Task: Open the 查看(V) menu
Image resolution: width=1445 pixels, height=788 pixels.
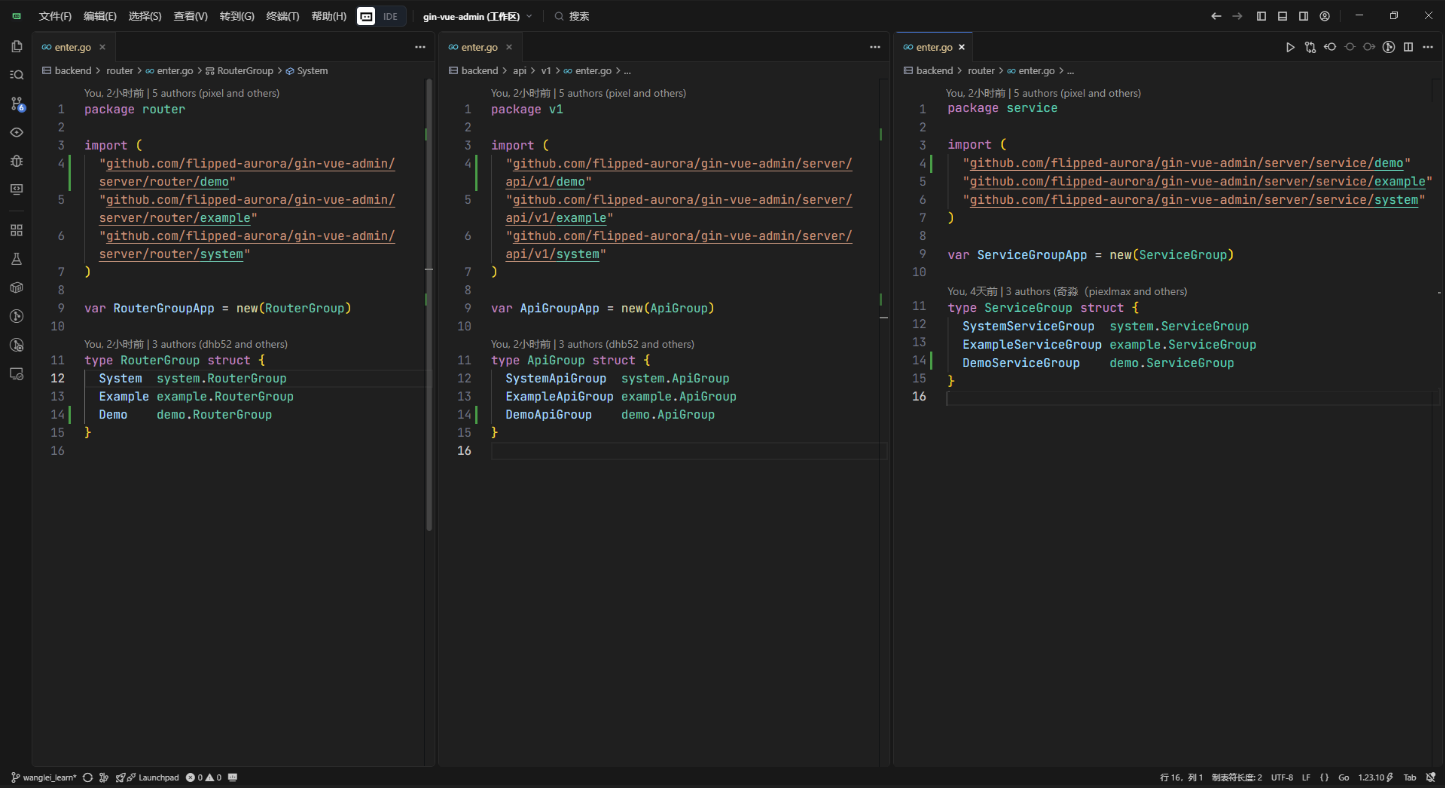Action: [190, 16]
